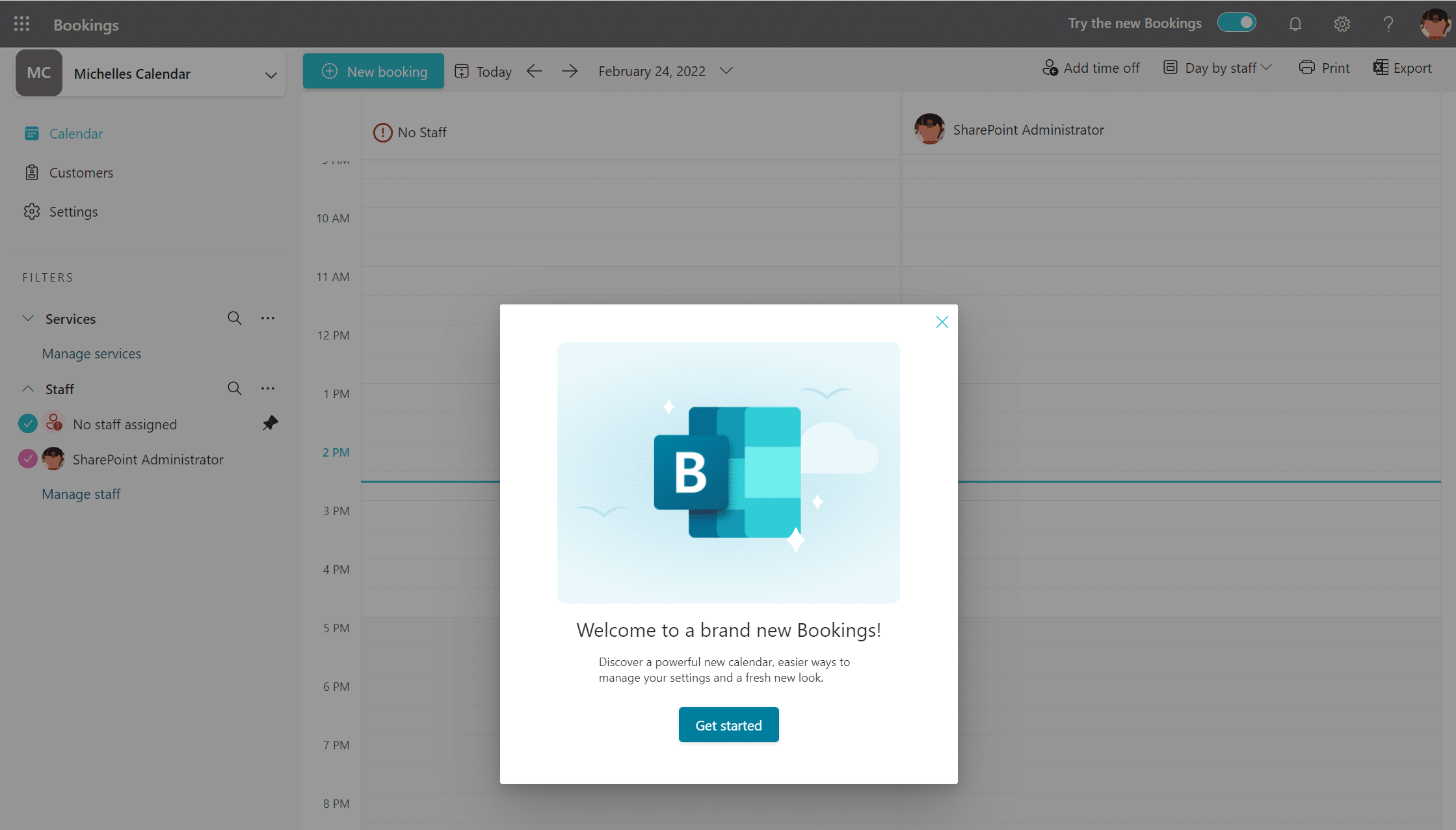The height and width of the screenshot is (830, 1456).
Task: Open the app launcher waffle icon
Action: (21, 24)
